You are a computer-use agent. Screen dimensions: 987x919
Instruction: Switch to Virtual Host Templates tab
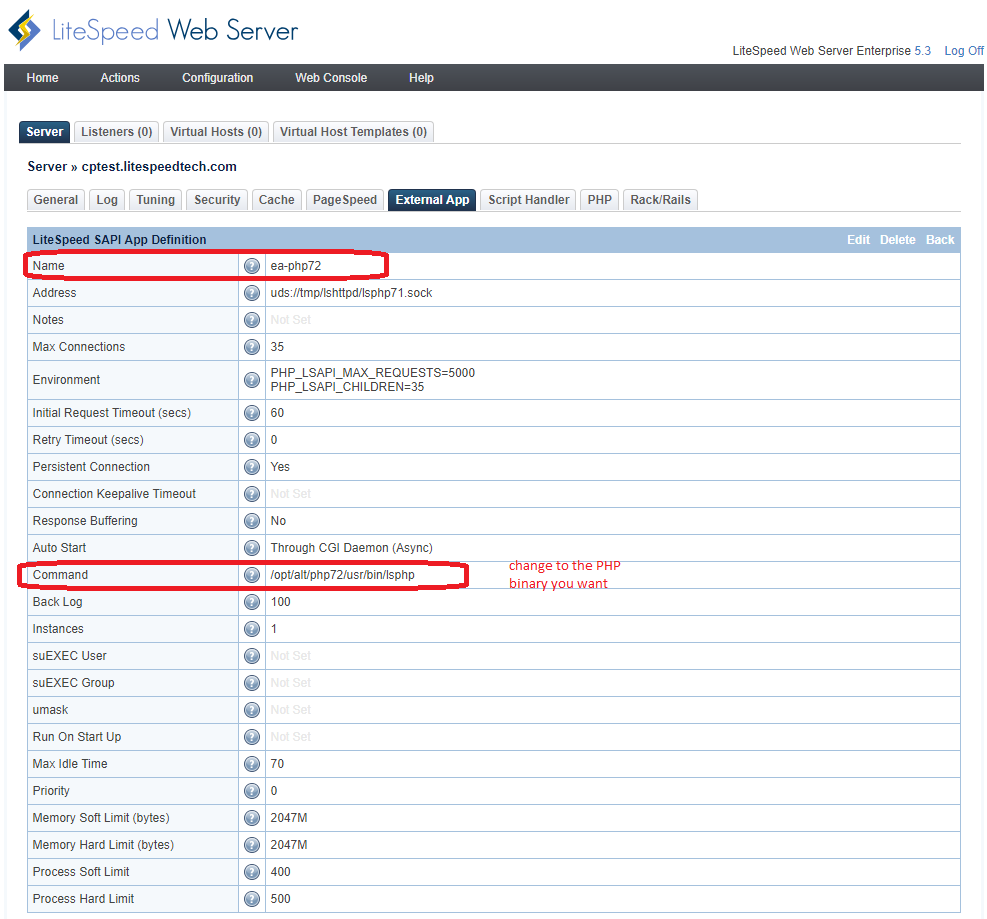pyautogui.click(x=353, y=132)
